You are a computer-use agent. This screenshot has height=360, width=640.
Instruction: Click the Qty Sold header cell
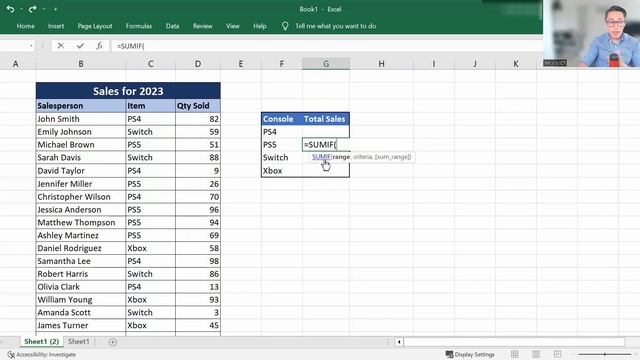198,106
